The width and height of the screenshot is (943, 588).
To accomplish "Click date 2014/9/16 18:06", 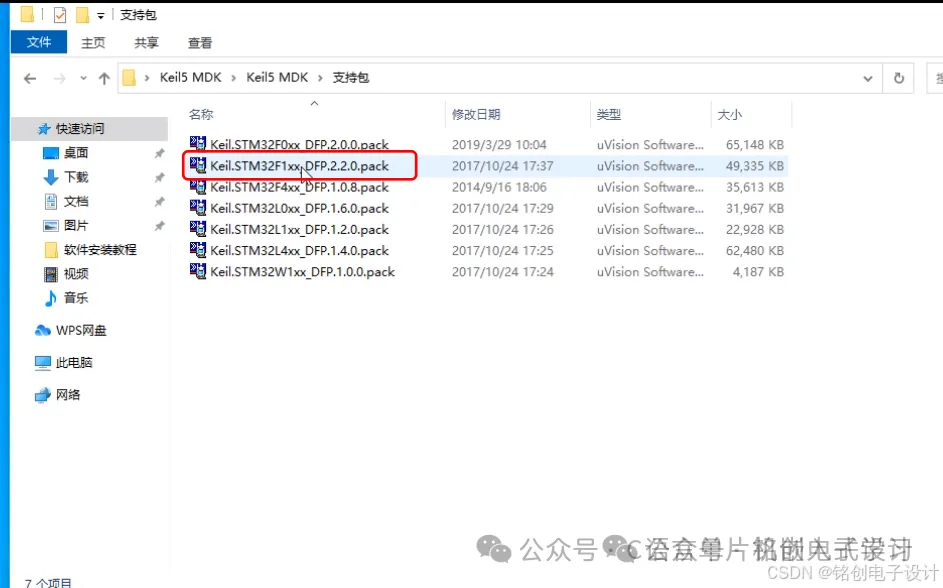I will tap(499, 187).
